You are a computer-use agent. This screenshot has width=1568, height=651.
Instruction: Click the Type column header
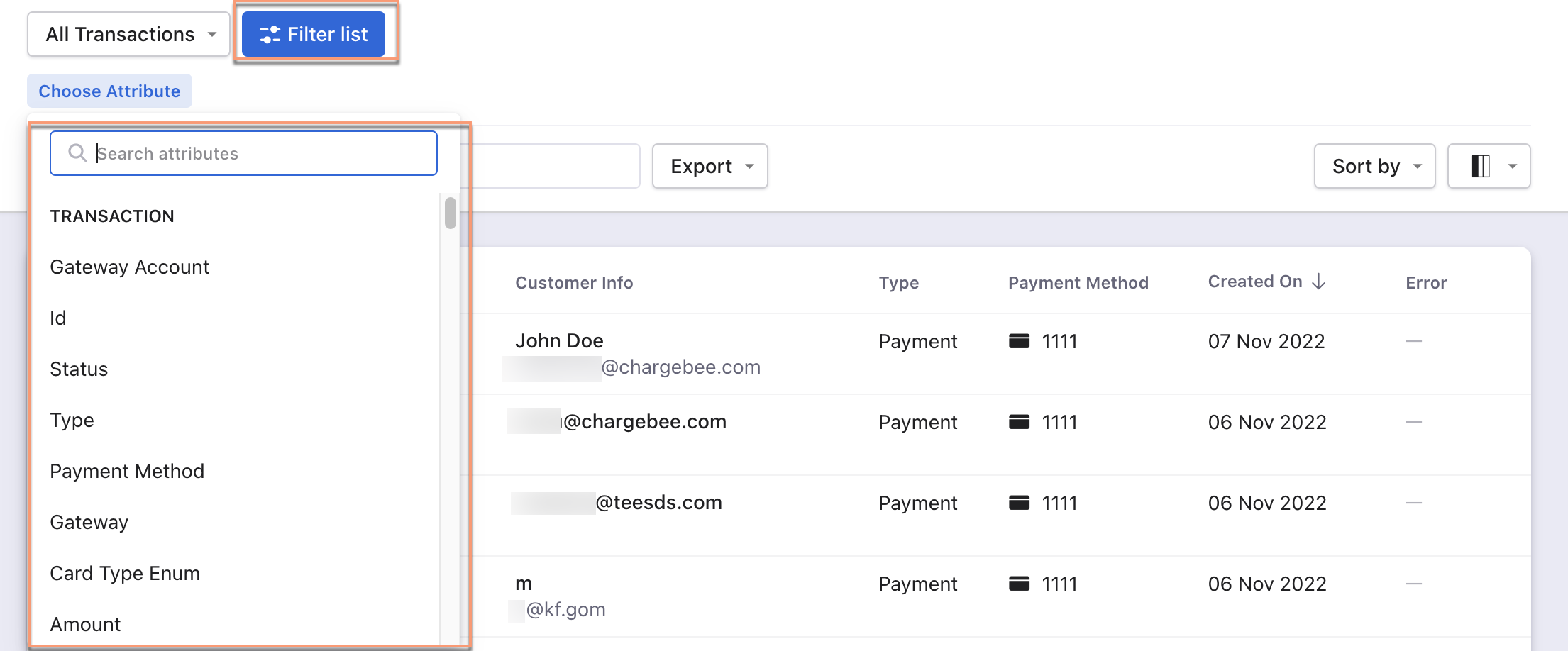pos(898,282)
